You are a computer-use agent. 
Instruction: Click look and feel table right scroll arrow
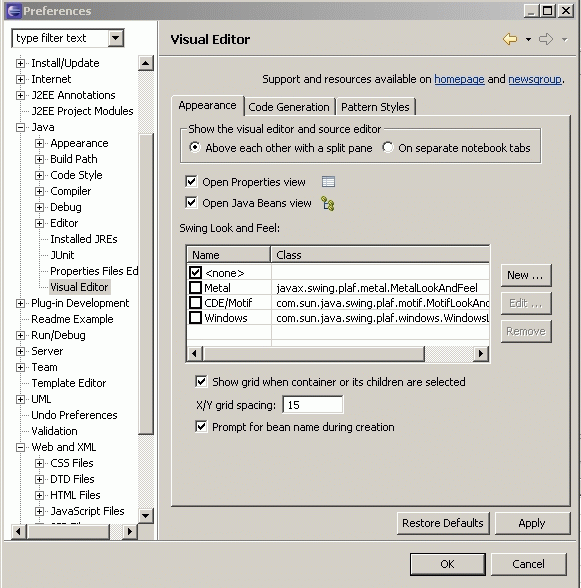click(x=481, y=354)
